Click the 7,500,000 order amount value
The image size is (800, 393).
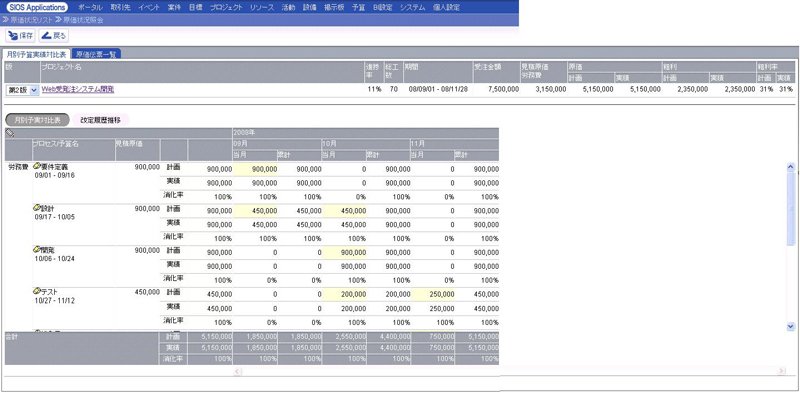tap(503, 89)
